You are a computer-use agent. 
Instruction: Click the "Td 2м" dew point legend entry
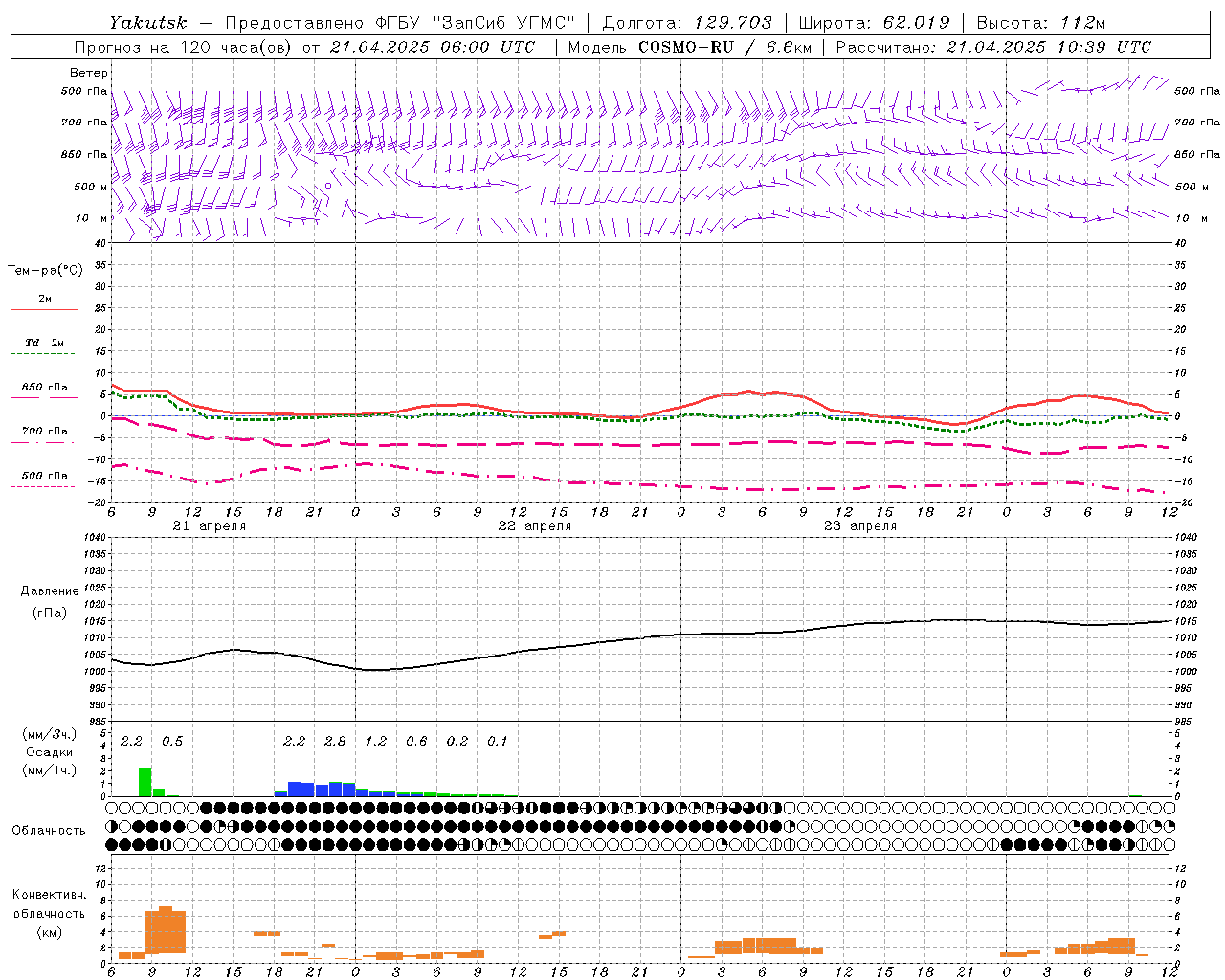(44, 343)
